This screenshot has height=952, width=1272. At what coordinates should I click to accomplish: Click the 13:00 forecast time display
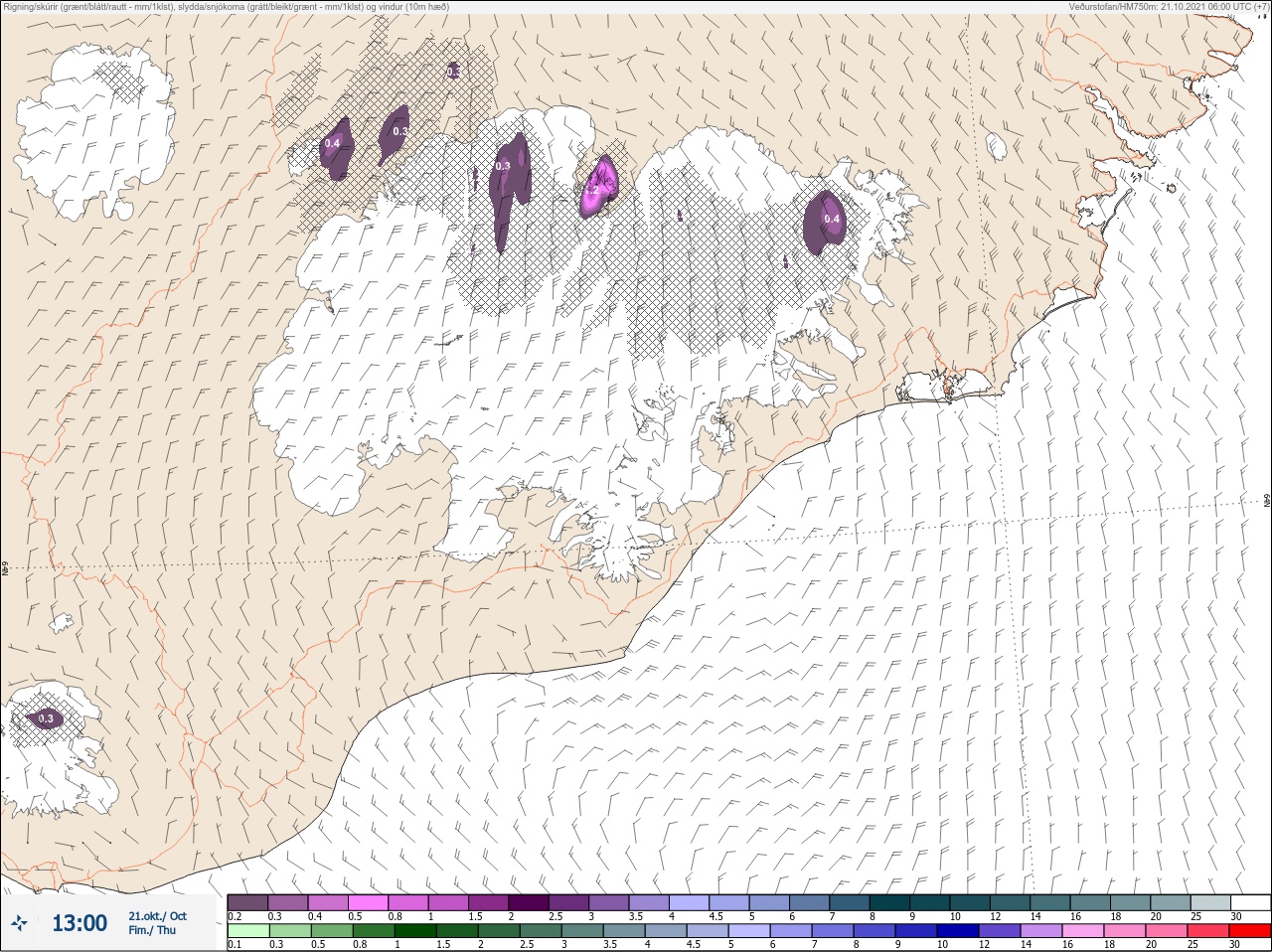(x=79, y=923)
